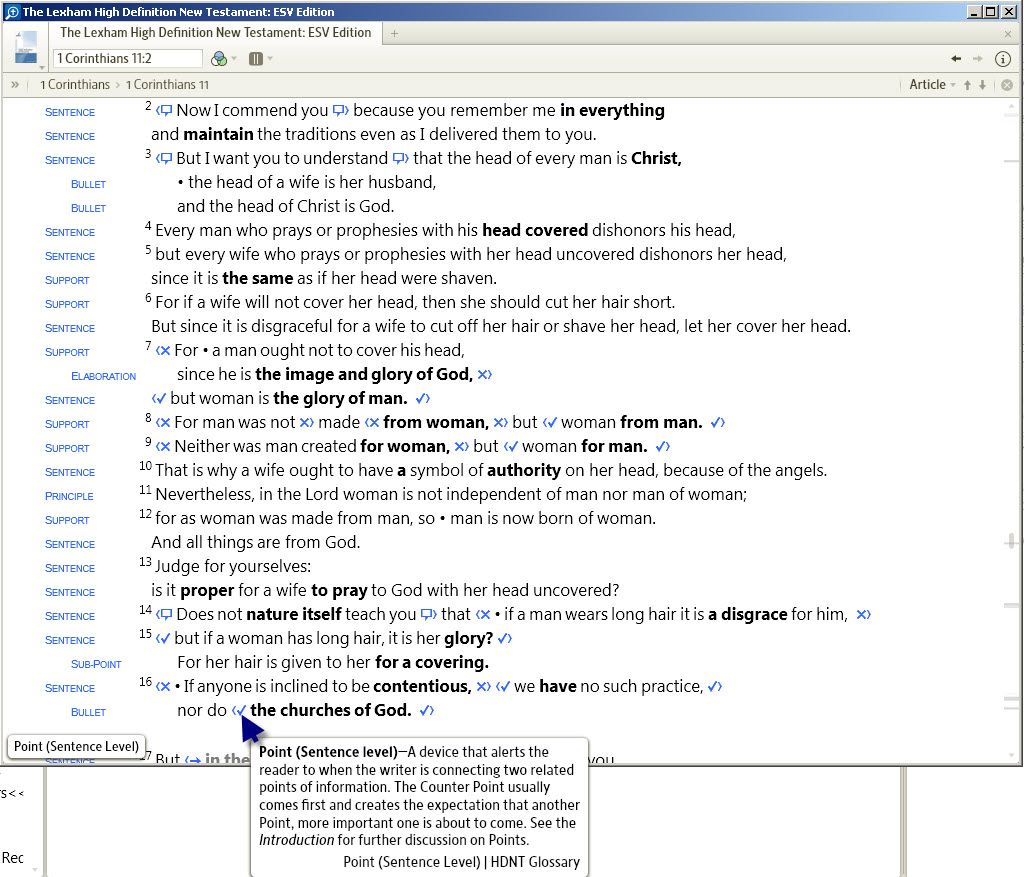Open the Article navigation dropdown
This screenshot has width=1024, height=877.
point(932,84)
